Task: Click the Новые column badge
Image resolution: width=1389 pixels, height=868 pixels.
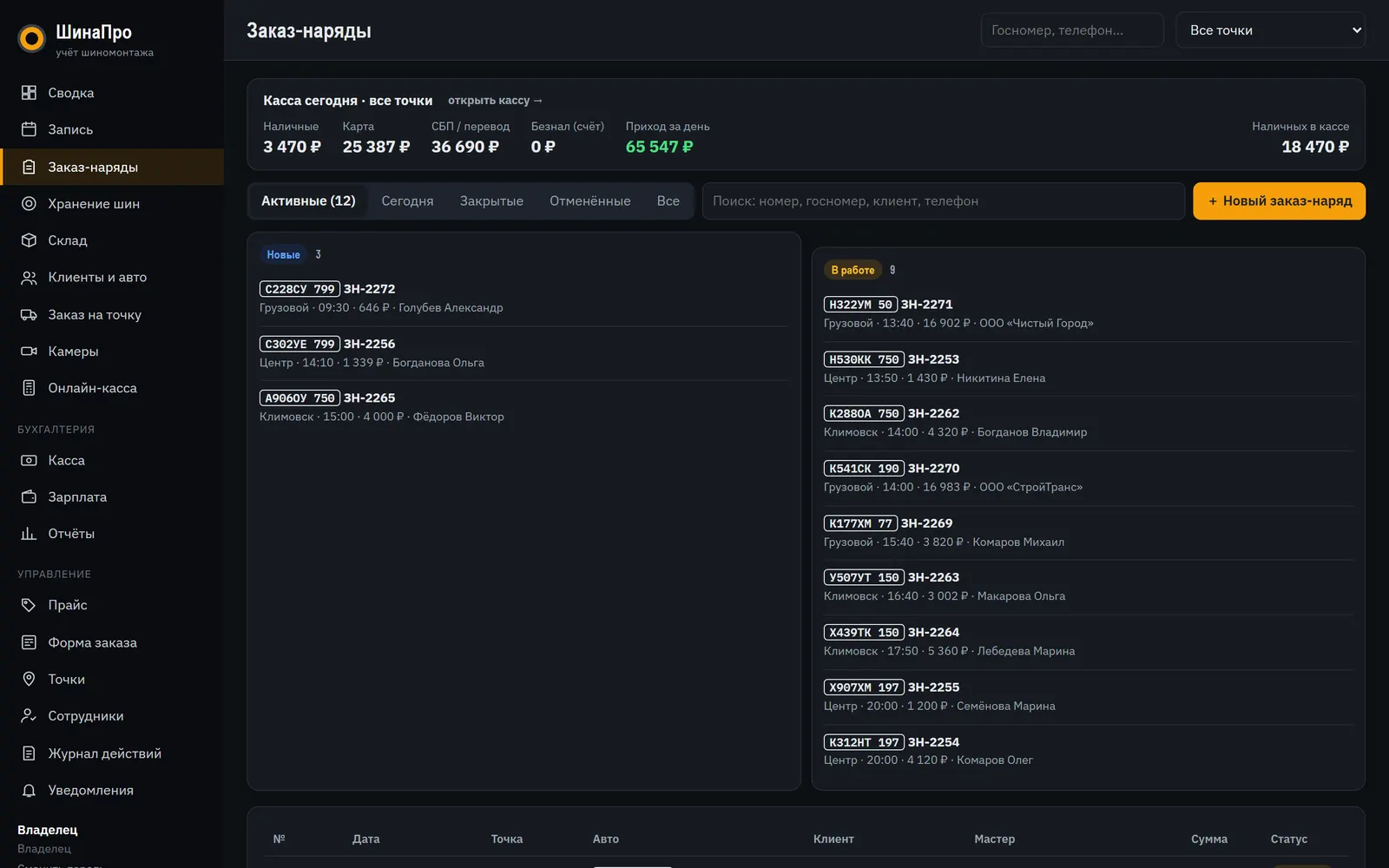Action: pyautogui.click(x=283, y=254)
